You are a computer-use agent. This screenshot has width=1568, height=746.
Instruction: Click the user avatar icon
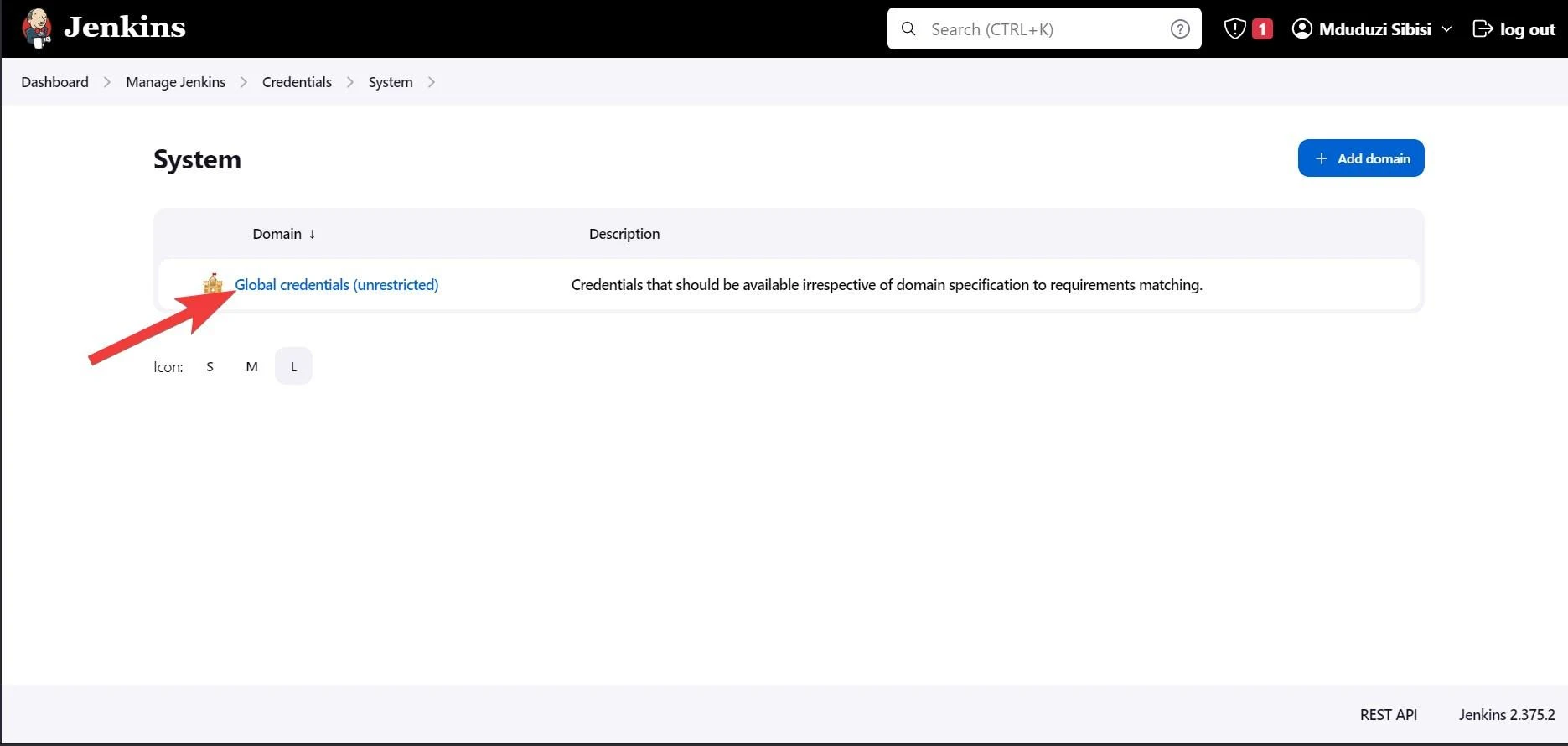[x=1301, y=29]
